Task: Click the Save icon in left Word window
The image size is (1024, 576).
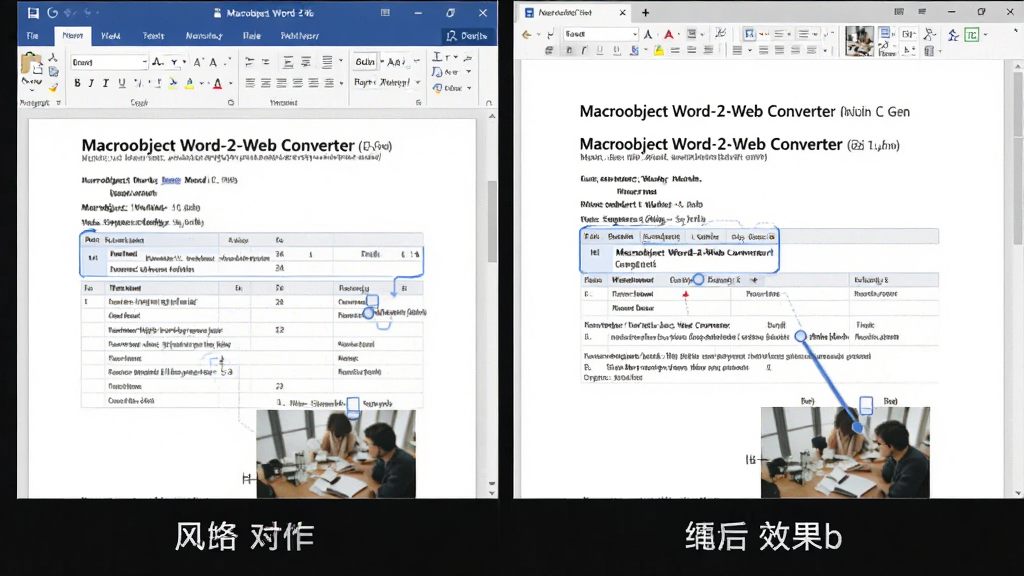Action: [33, 12]
